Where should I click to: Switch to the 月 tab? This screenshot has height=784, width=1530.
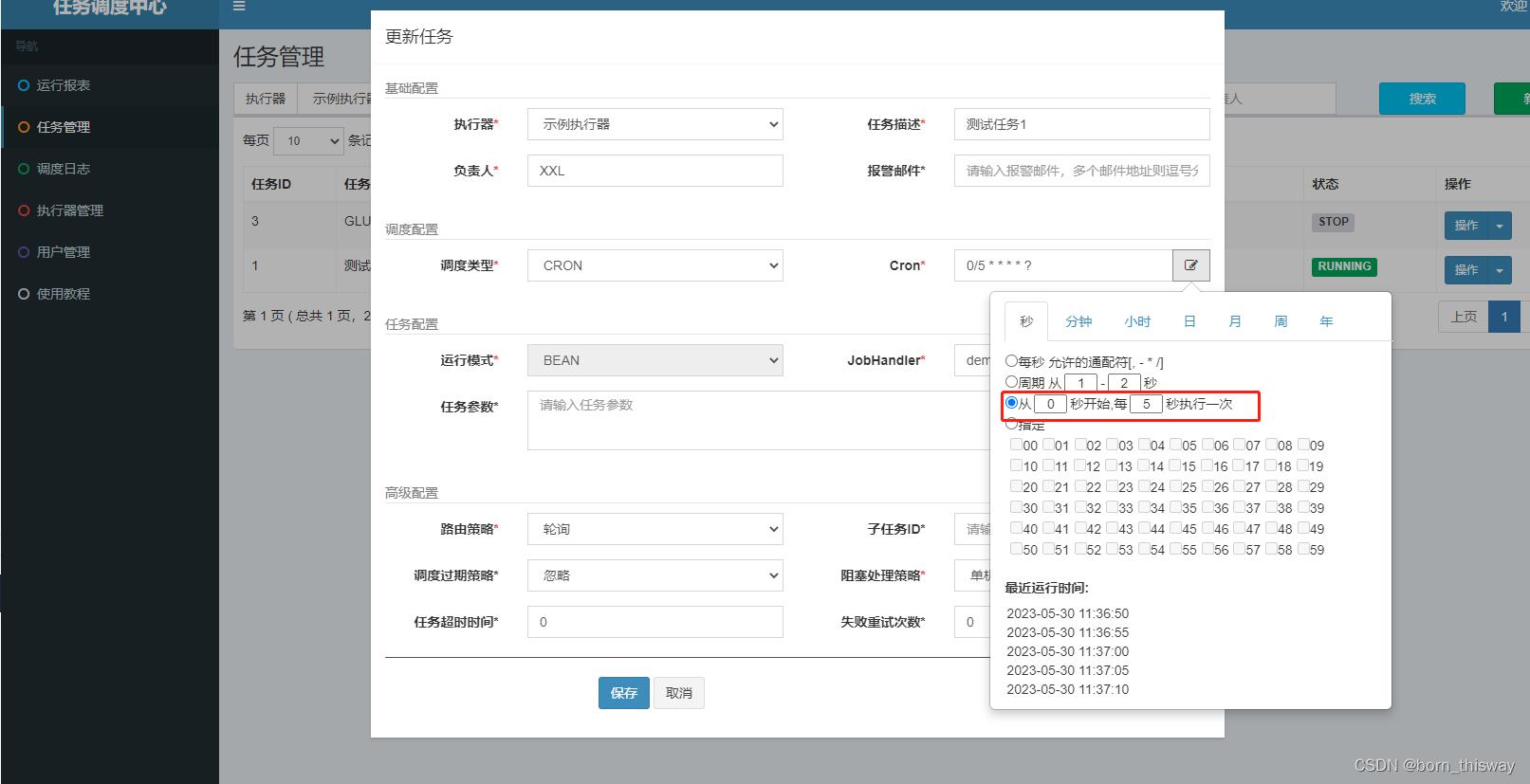point(1235,321)
